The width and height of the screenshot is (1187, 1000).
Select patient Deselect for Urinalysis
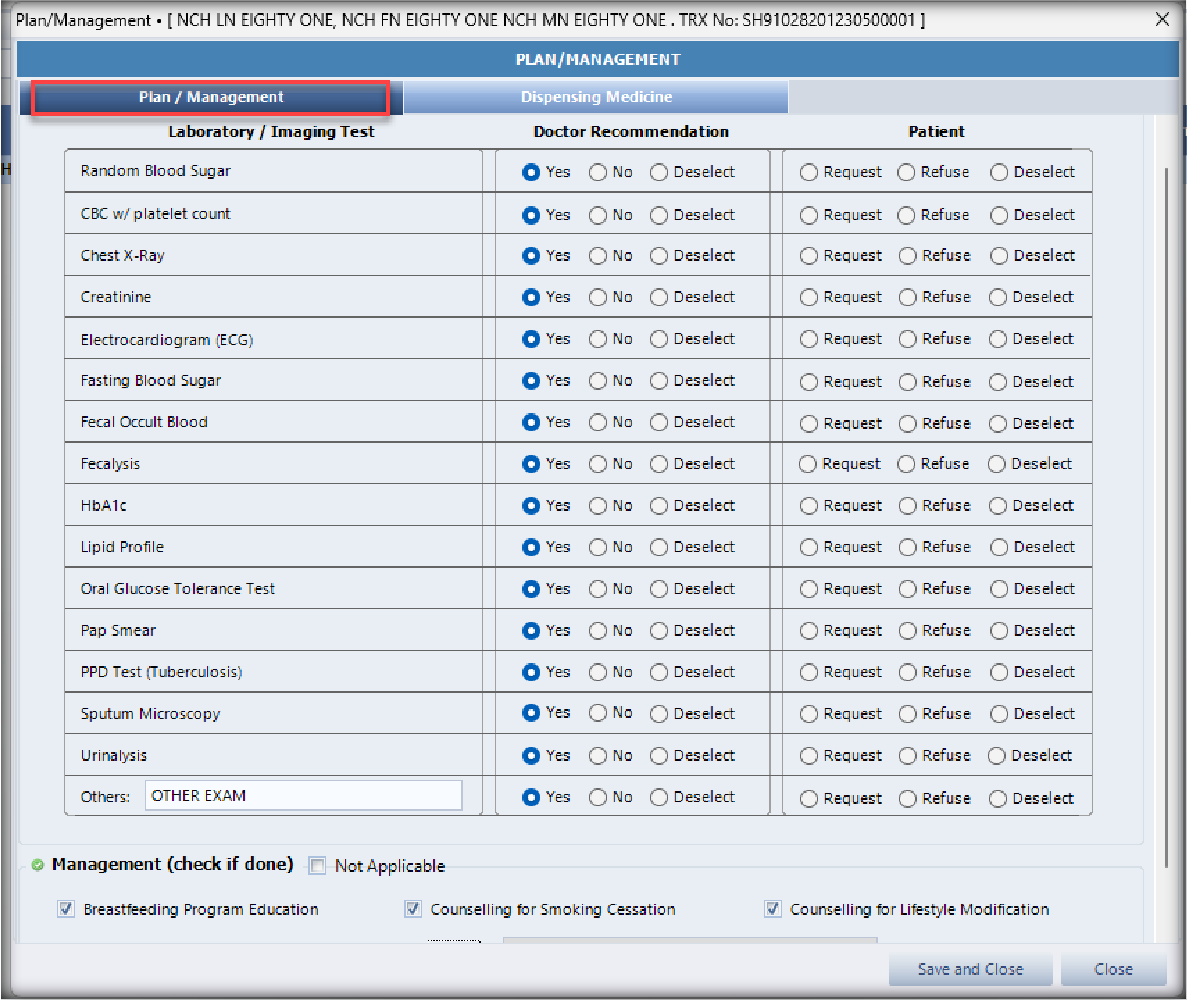(997, 756)
